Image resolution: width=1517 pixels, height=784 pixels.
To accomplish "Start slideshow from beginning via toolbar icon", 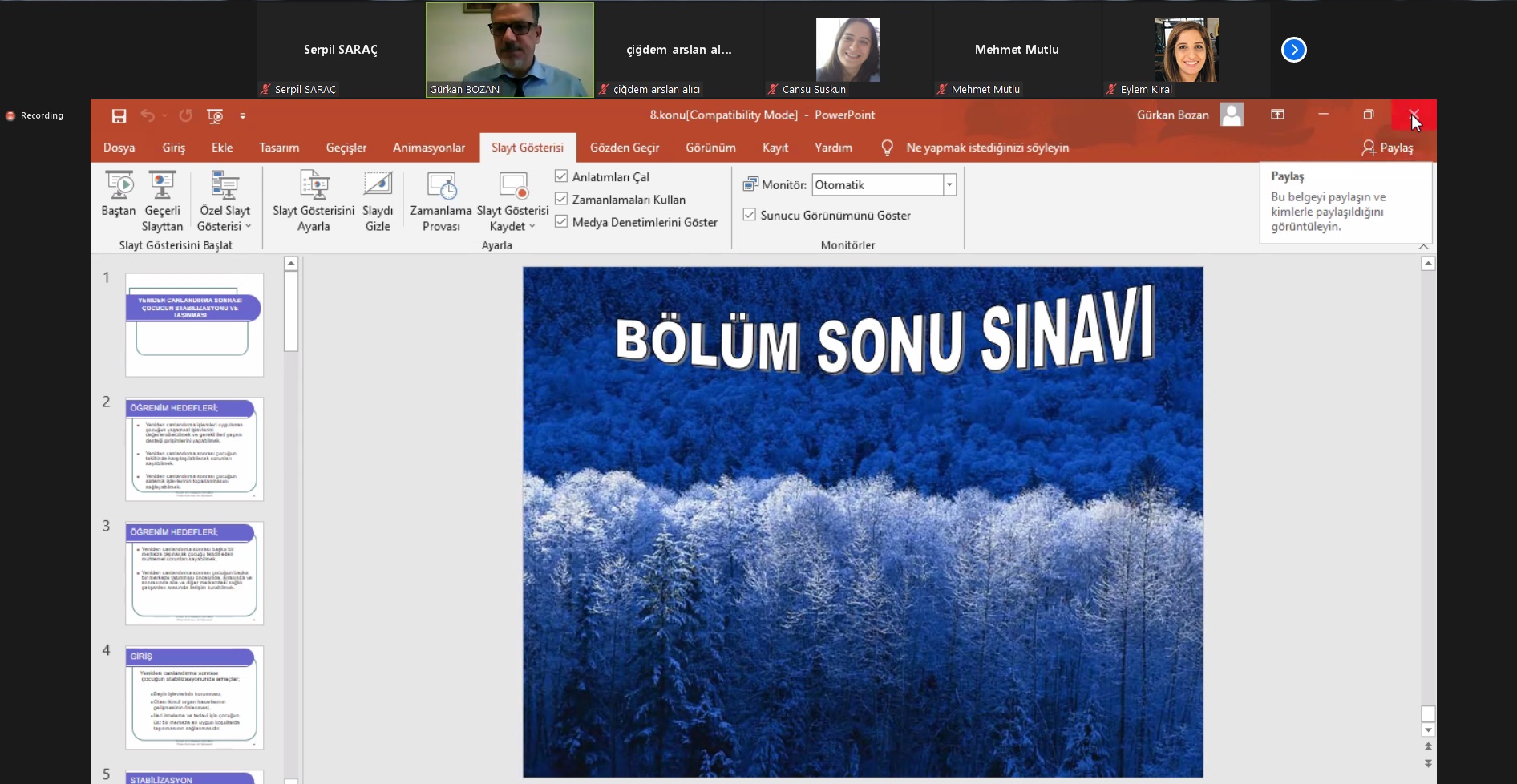I will [215, 115].
